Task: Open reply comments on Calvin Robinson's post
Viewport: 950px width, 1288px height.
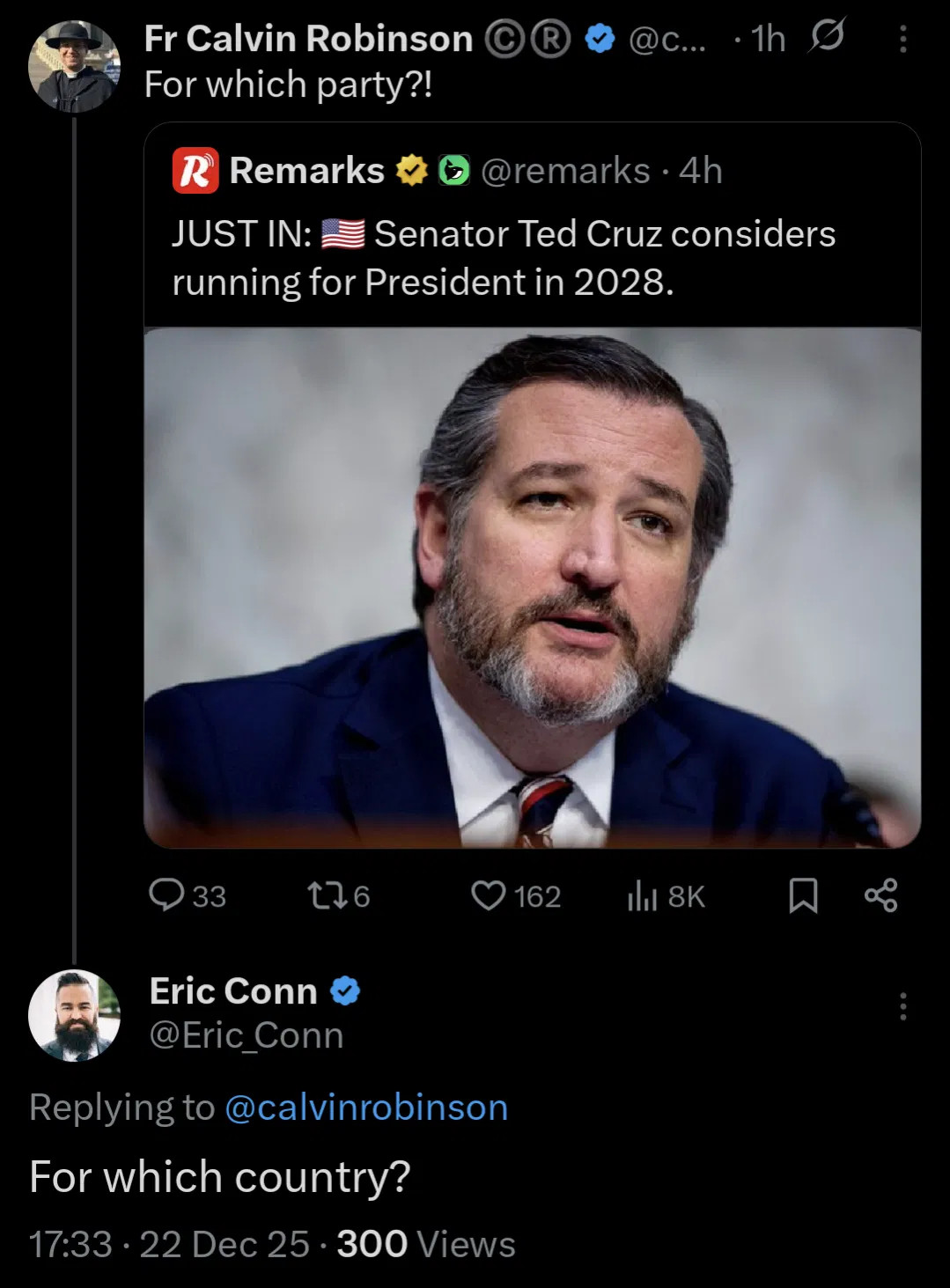Action: [167, 895]
